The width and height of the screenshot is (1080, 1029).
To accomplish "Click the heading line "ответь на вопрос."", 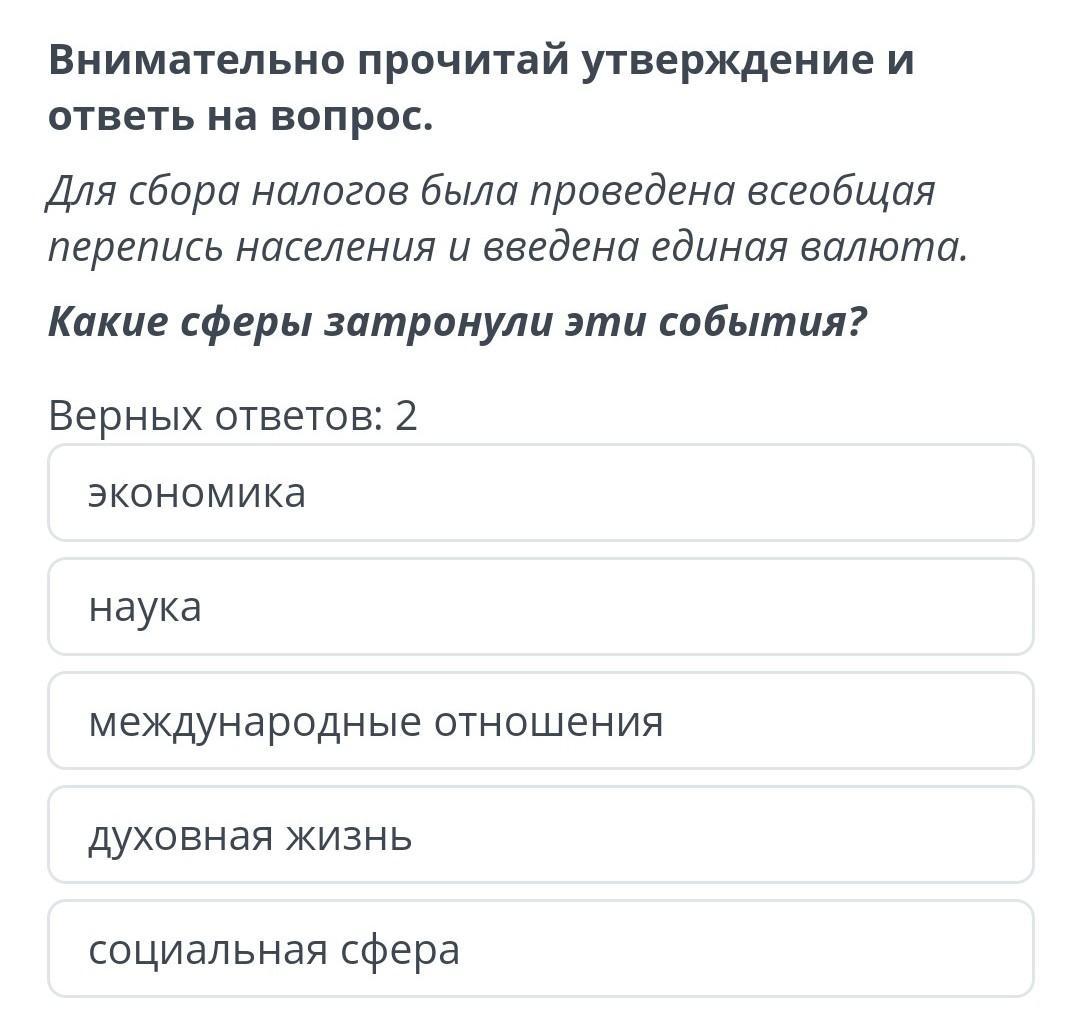I will point(241,118).
